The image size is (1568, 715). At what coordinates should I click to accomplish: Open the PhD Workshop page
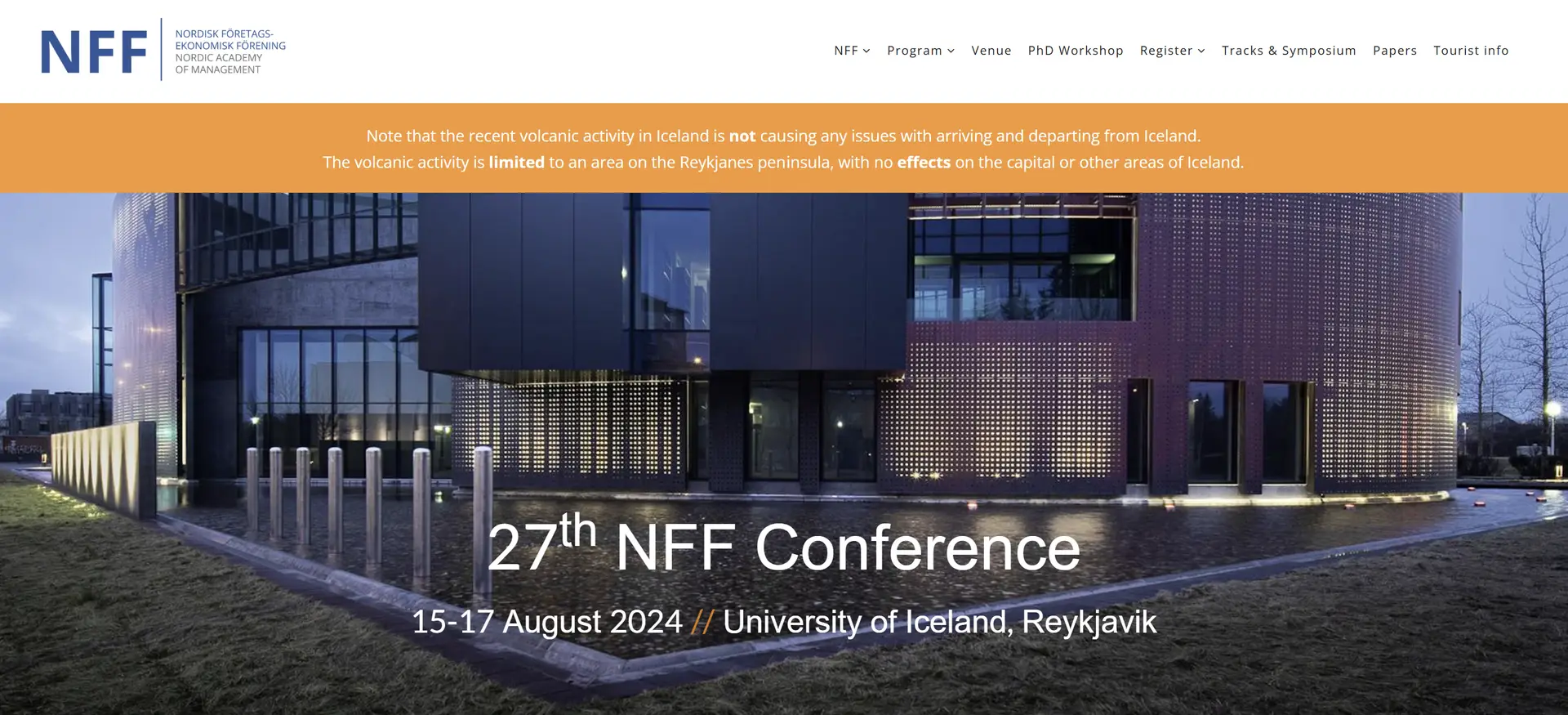[1076, 51]
